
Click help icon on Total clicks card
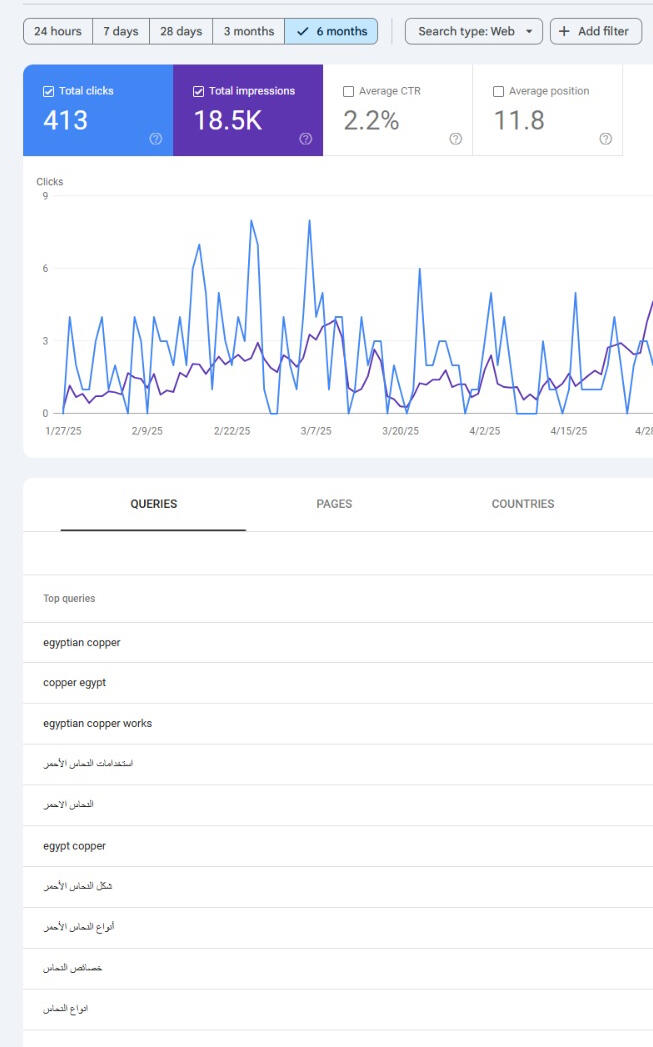(155, 139)
